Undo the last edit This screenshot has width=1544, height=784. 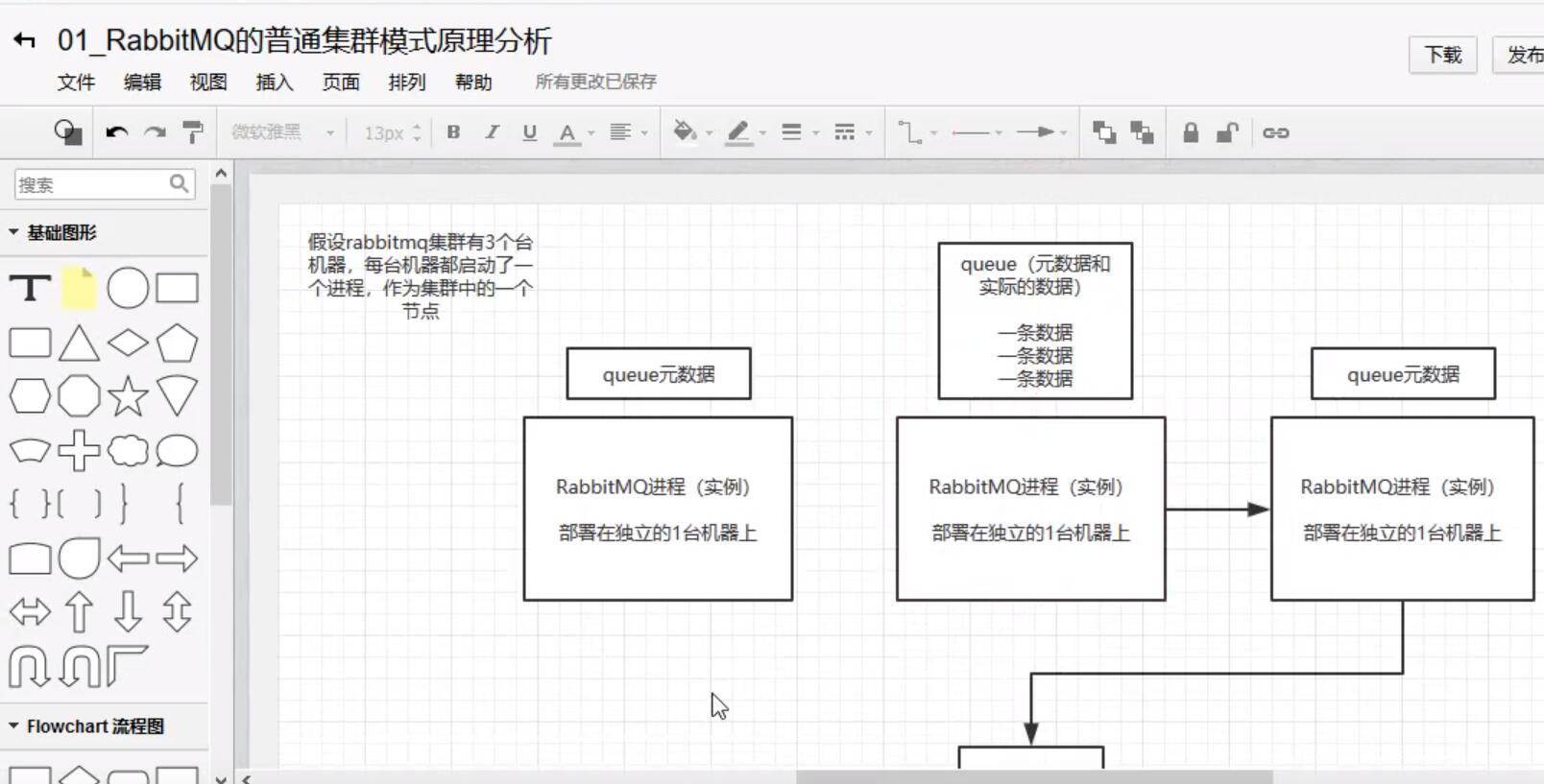pyautogui.click(x=117, y=132)
